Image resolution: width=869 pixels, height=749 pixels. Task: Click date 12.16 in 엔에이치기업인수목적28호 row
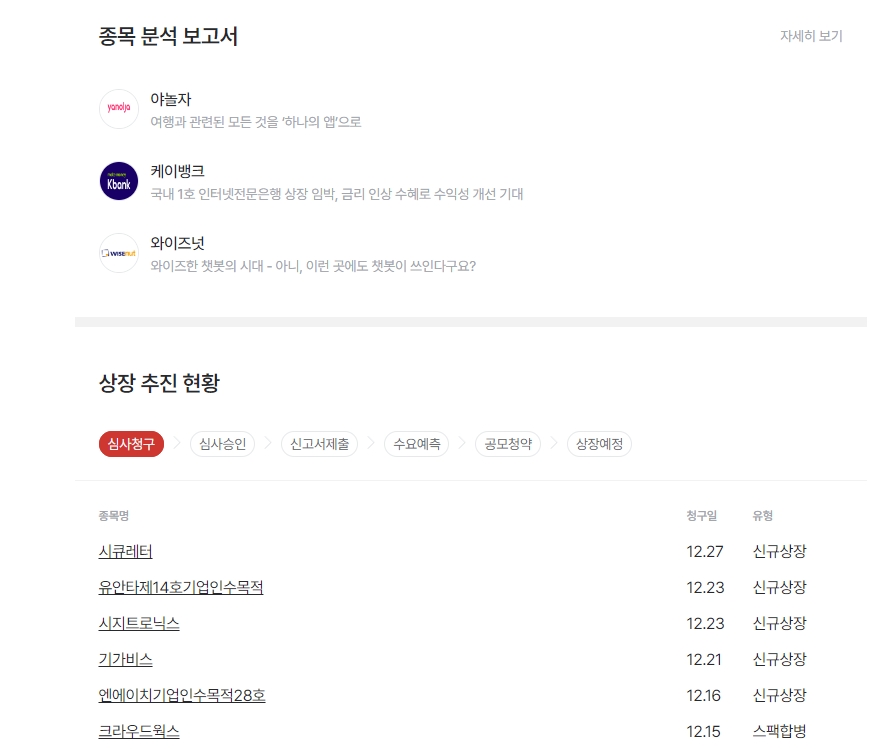(x=704, y=696)
